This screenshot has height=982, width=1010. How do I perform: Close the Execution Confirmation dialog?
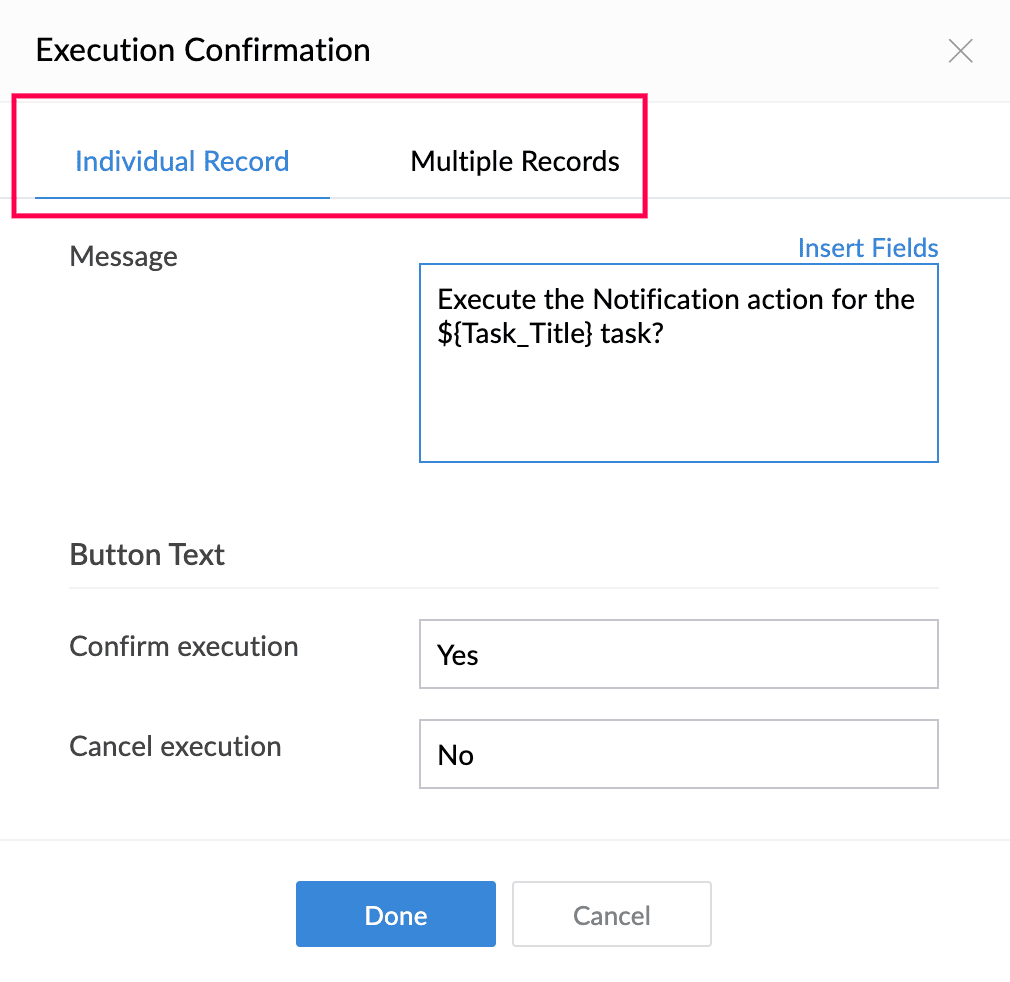[960, 51]
